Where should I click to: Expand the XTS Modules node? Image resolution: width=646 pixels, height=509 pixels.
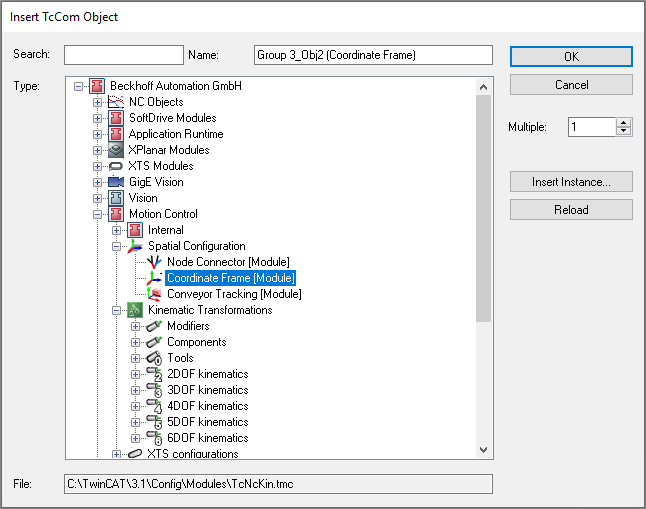(97, 167)
